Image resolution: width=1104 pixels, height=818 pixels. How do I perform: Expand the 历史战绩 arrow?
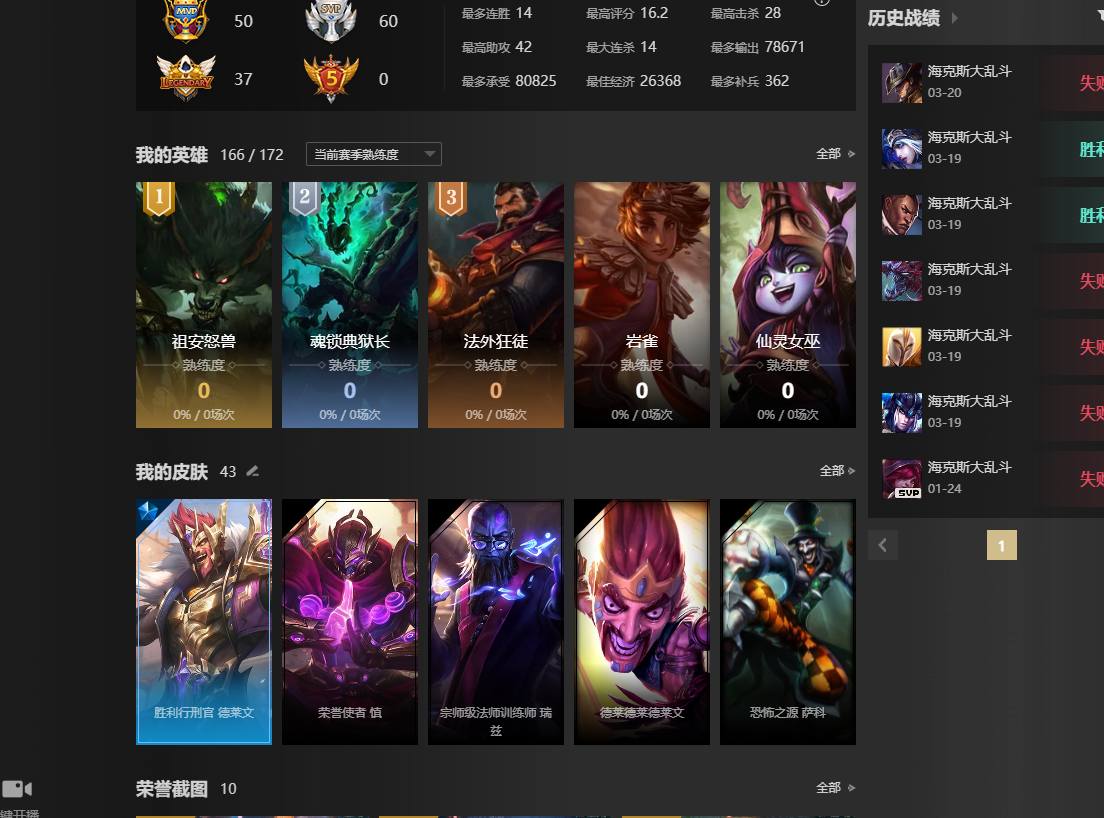(955, 18)
